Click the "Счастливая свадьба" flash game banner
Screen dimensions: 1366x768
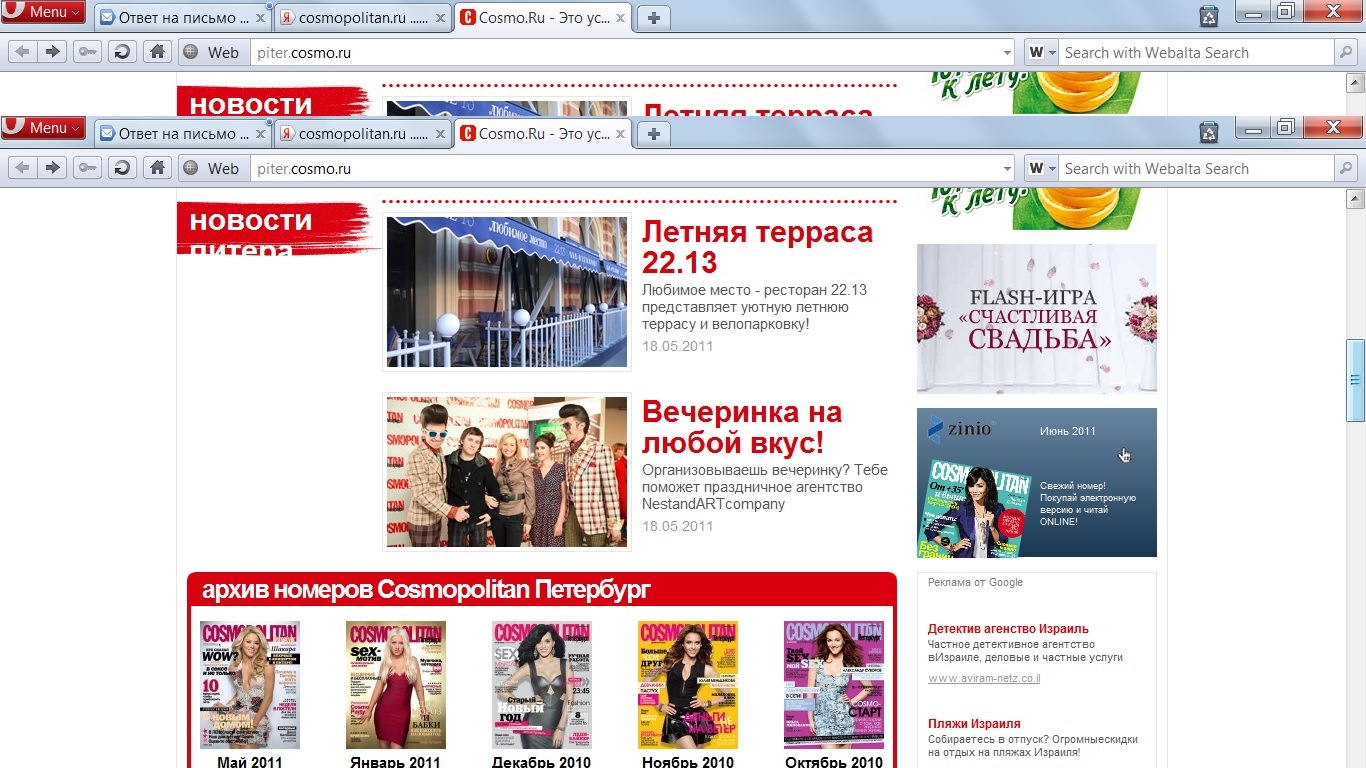1036,318
